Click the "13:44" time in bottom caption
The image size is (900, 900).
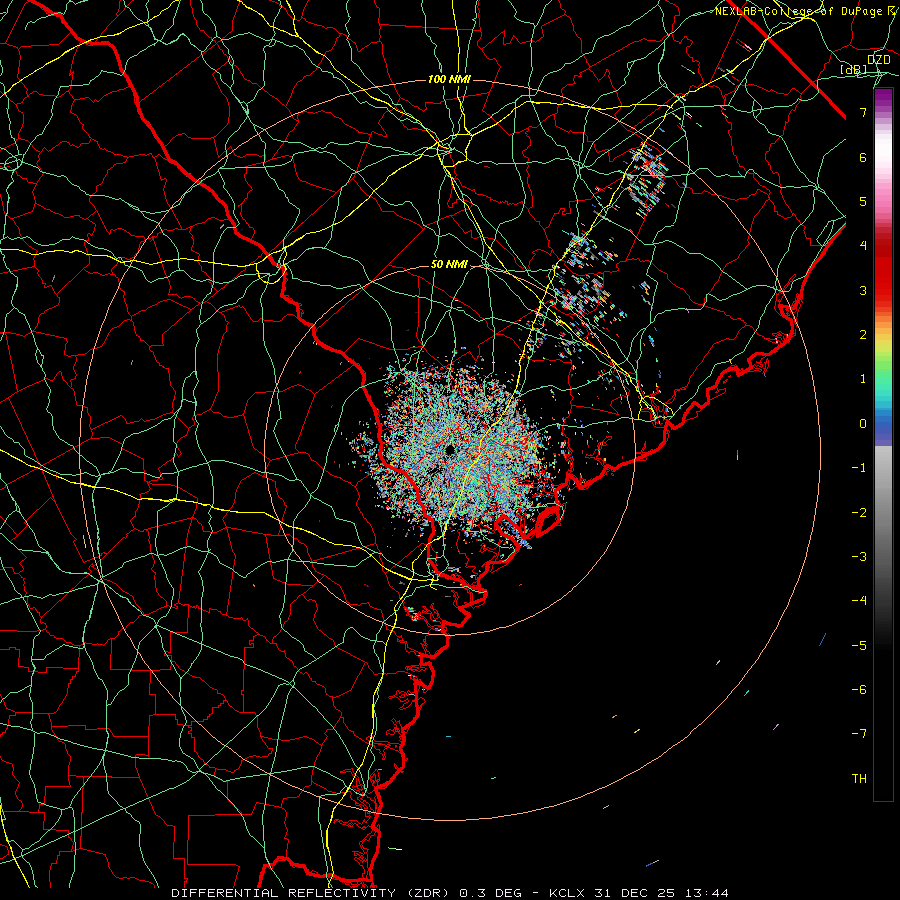tap(709, 893)
